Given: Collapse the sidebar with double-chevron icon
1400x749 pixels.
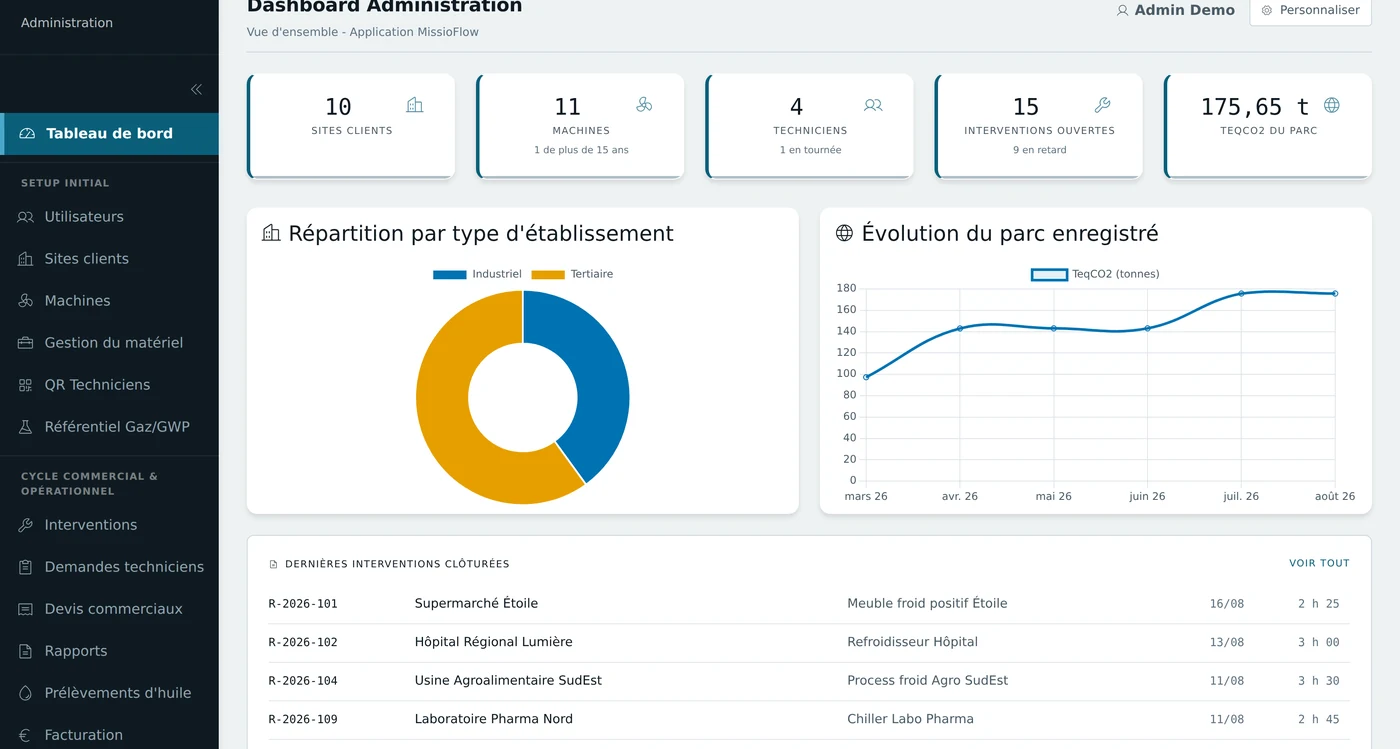Looking at the screenshot, I should pos(196,89).
